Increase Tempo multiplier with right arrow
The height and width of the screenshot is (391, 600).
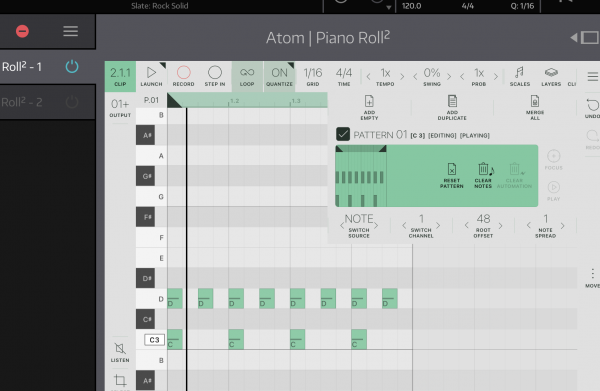(x=402, y=77)
